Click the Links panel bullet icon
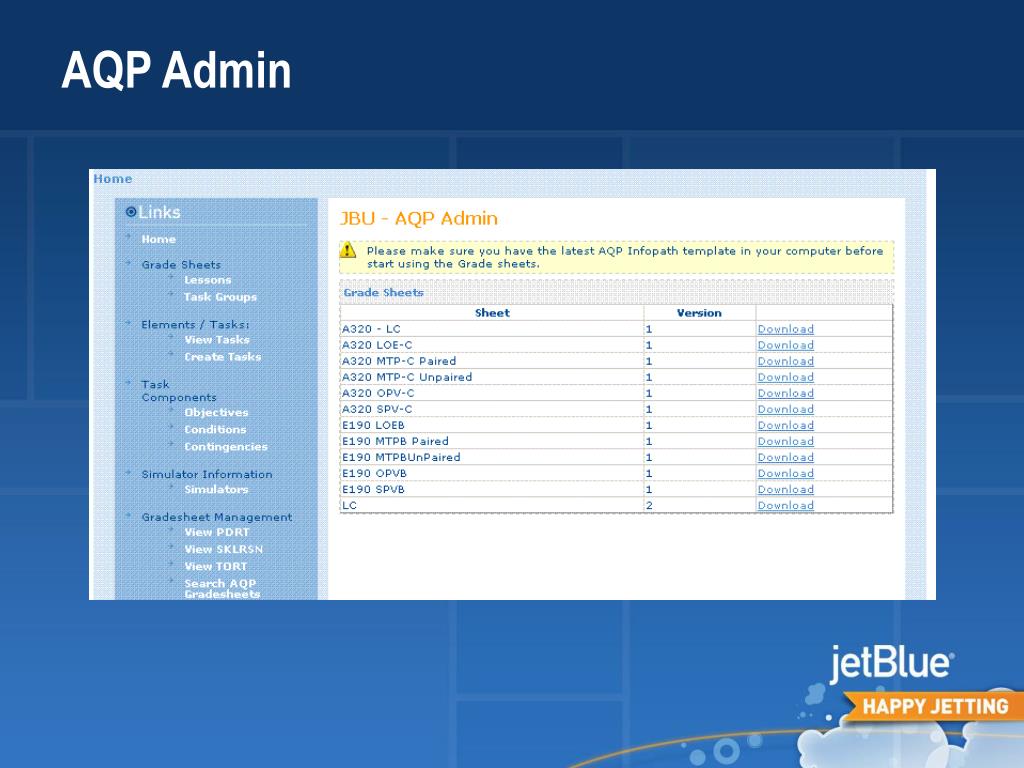Screen dimensions: 1024x768 [131, 212]
